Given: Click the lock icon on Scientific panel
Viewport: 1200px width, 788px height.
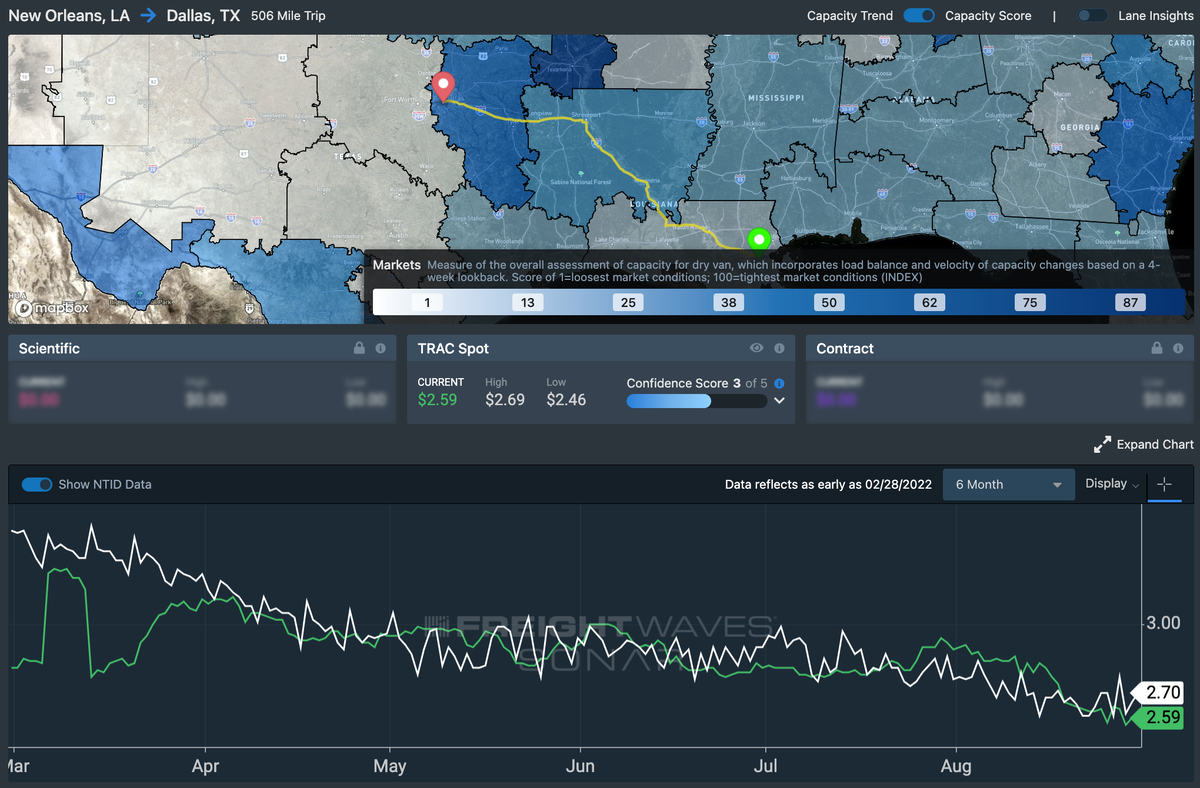Looking at the screenshot, I should tap(359, 349).
